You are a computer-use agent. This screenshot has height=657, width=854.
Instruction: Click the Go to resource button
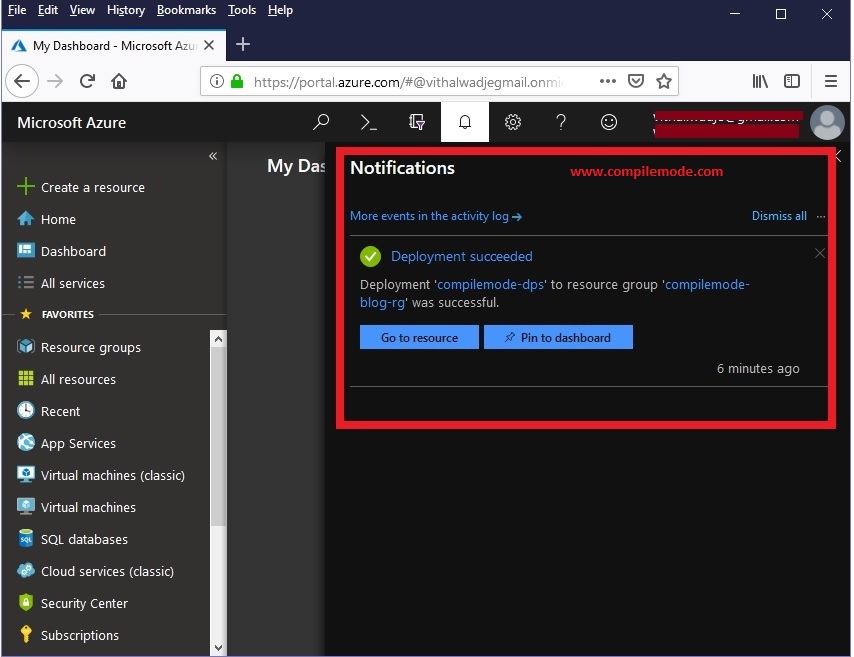(x=418, y=337)
